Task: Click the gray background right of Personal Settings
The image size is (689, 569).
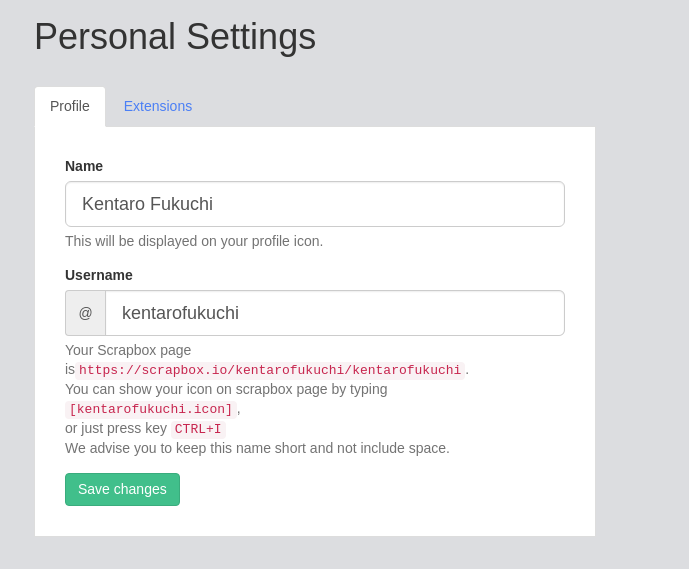Action: (x=500, y=37)
